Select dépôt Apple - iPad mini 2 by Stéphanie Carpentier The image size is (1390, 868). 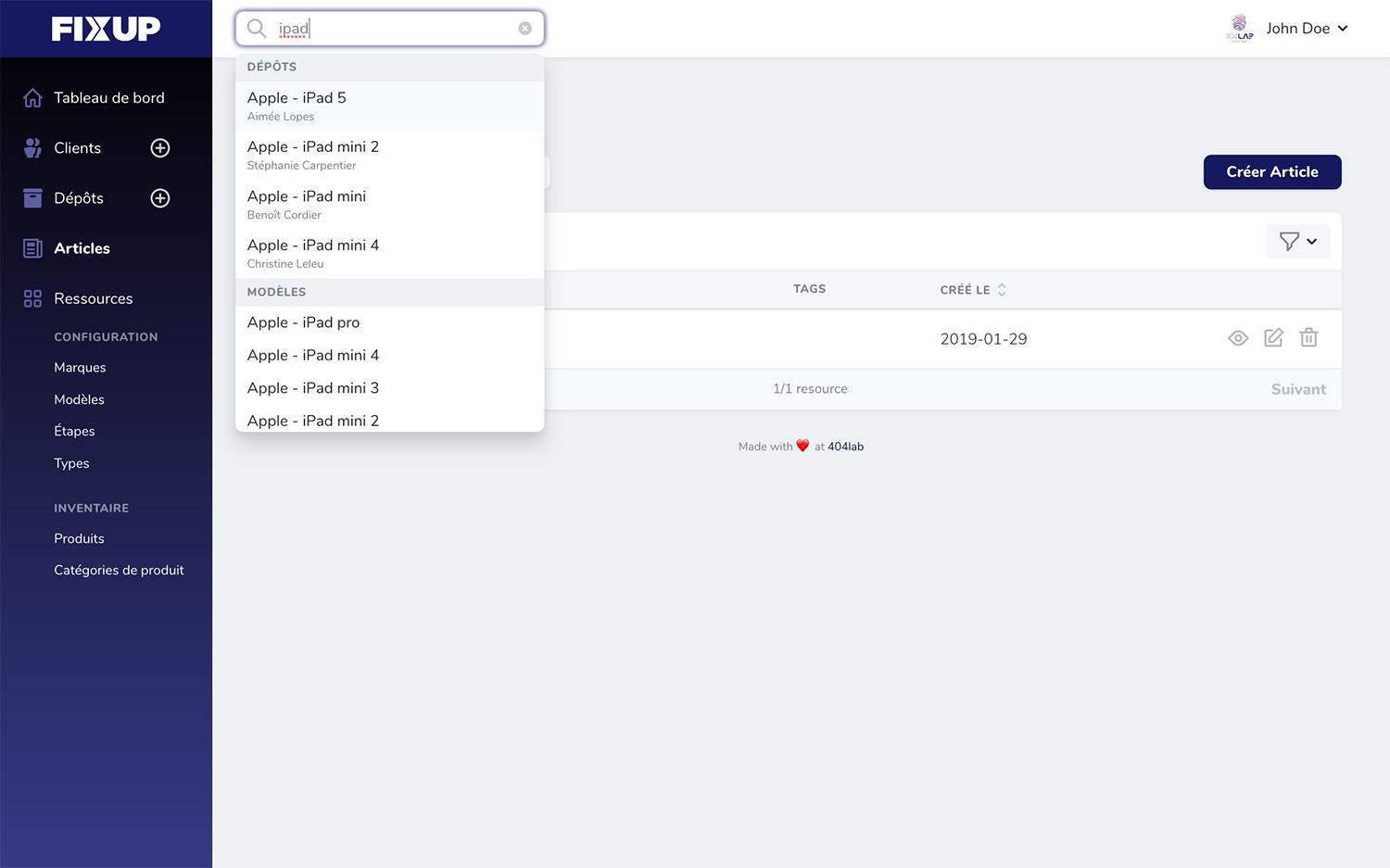tap(390, 155)
